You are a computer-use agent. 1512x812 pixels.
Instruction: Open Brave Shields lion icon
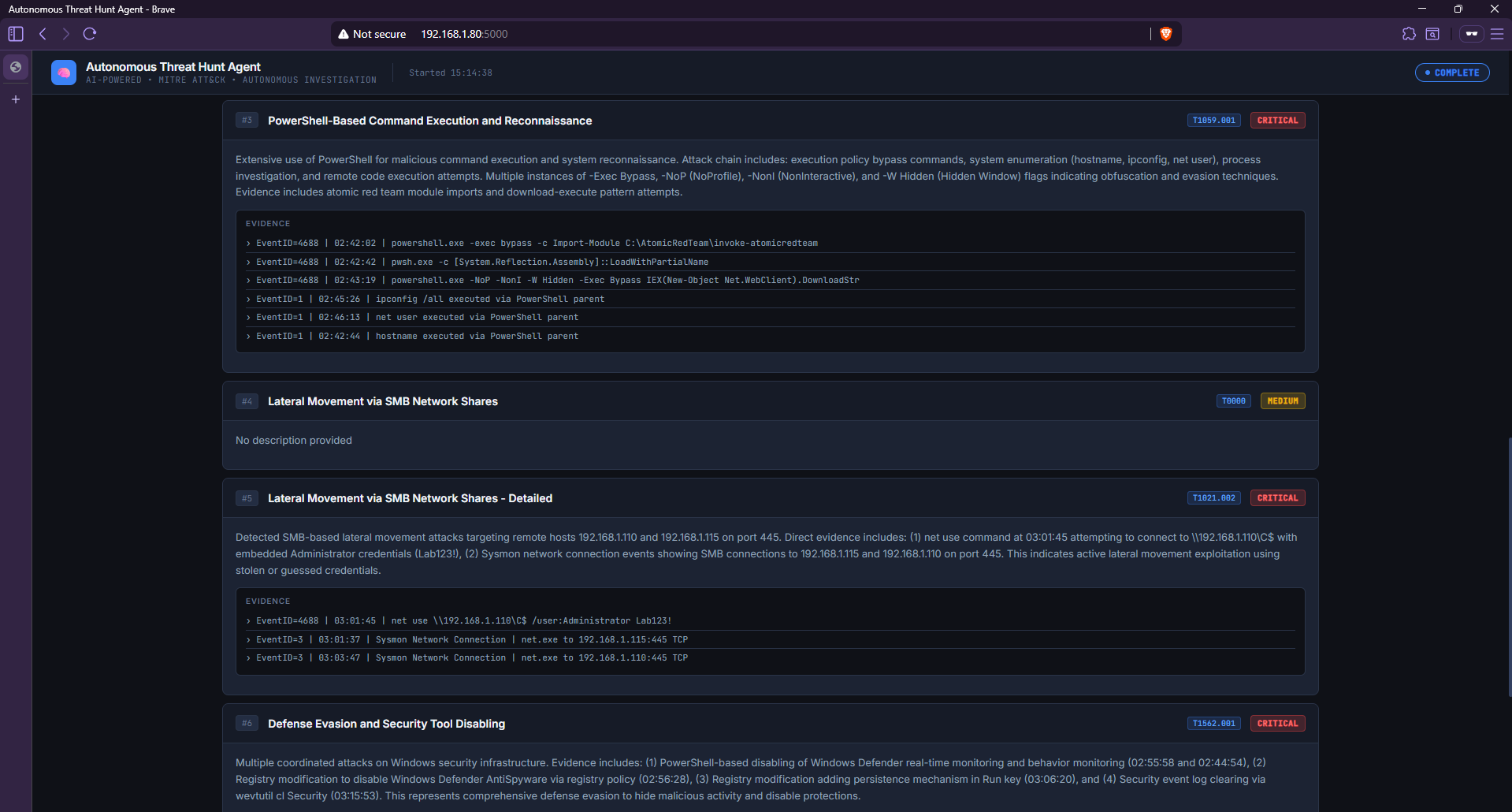(1166, 34)
